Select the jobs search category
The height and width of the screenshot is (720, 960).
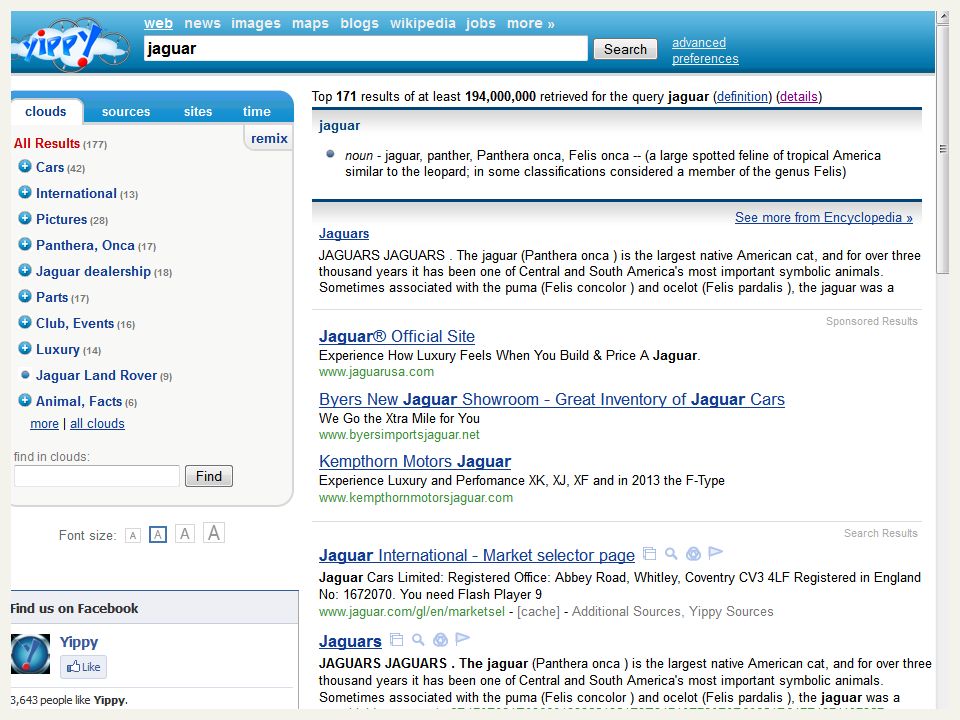[x=481, y=23]
